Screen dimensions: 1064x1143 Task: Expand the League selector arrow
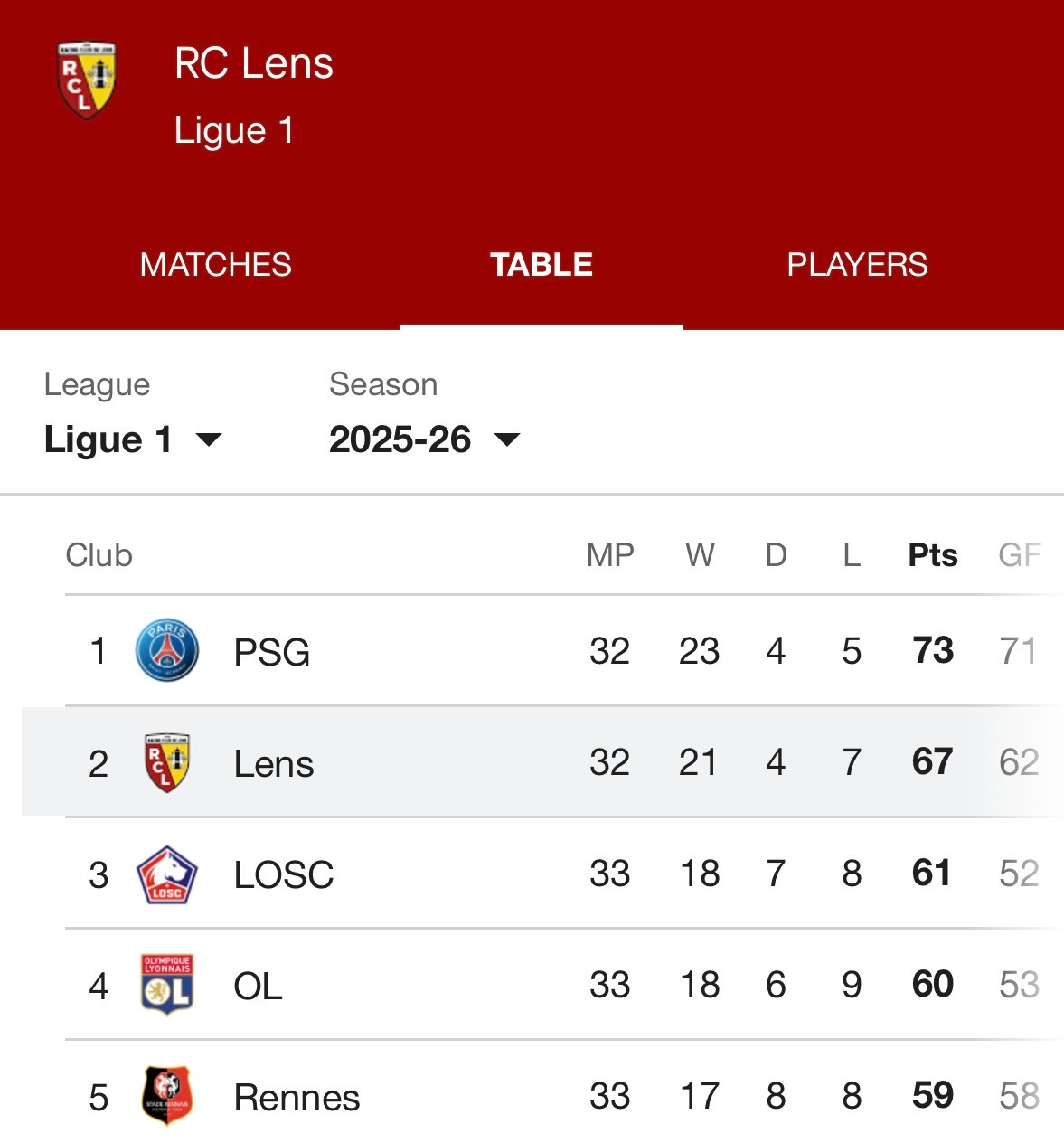coord(209,440)
